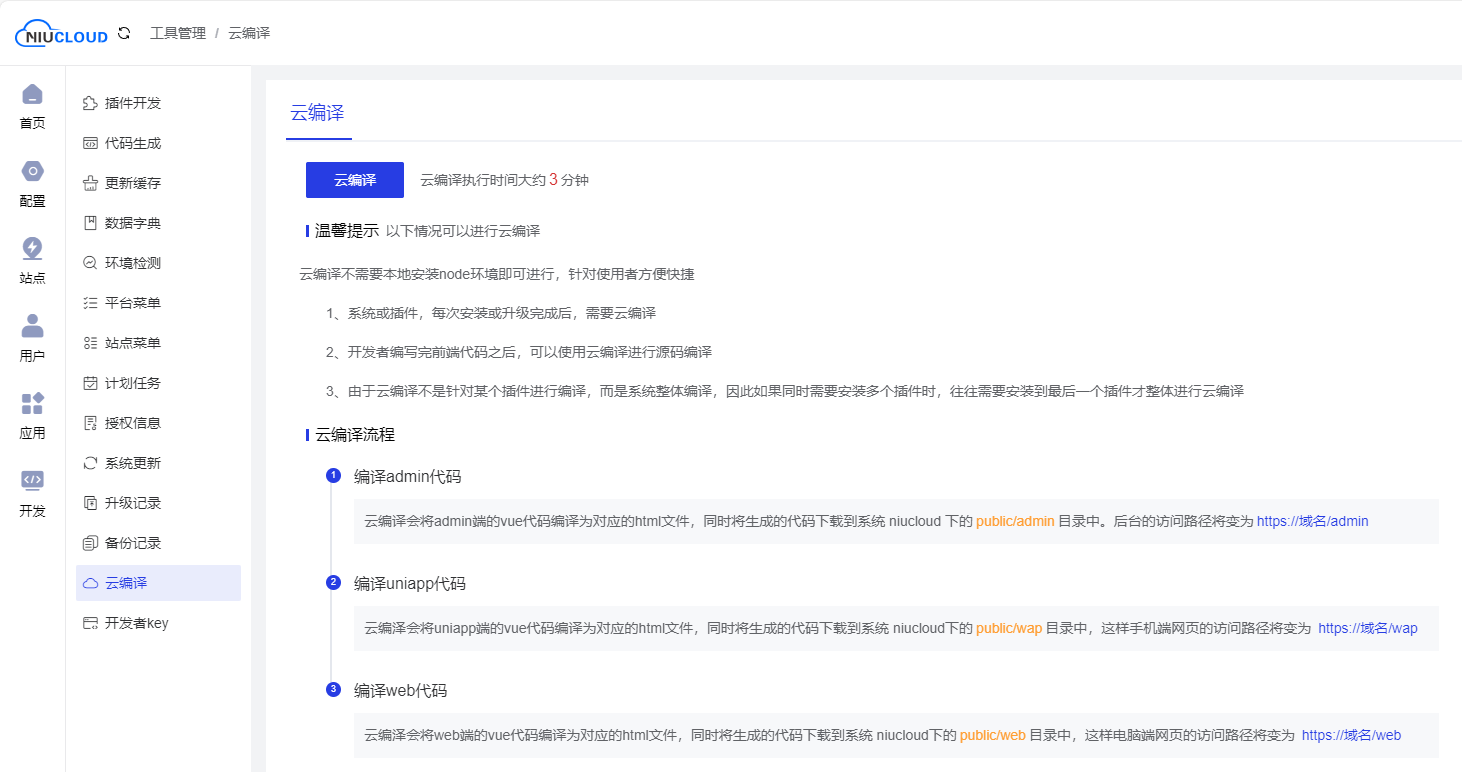Image resolution: width=1462 pixels, height=772 pixels.
Task: Click the refresh icon beside the logo
Action: 122,31
